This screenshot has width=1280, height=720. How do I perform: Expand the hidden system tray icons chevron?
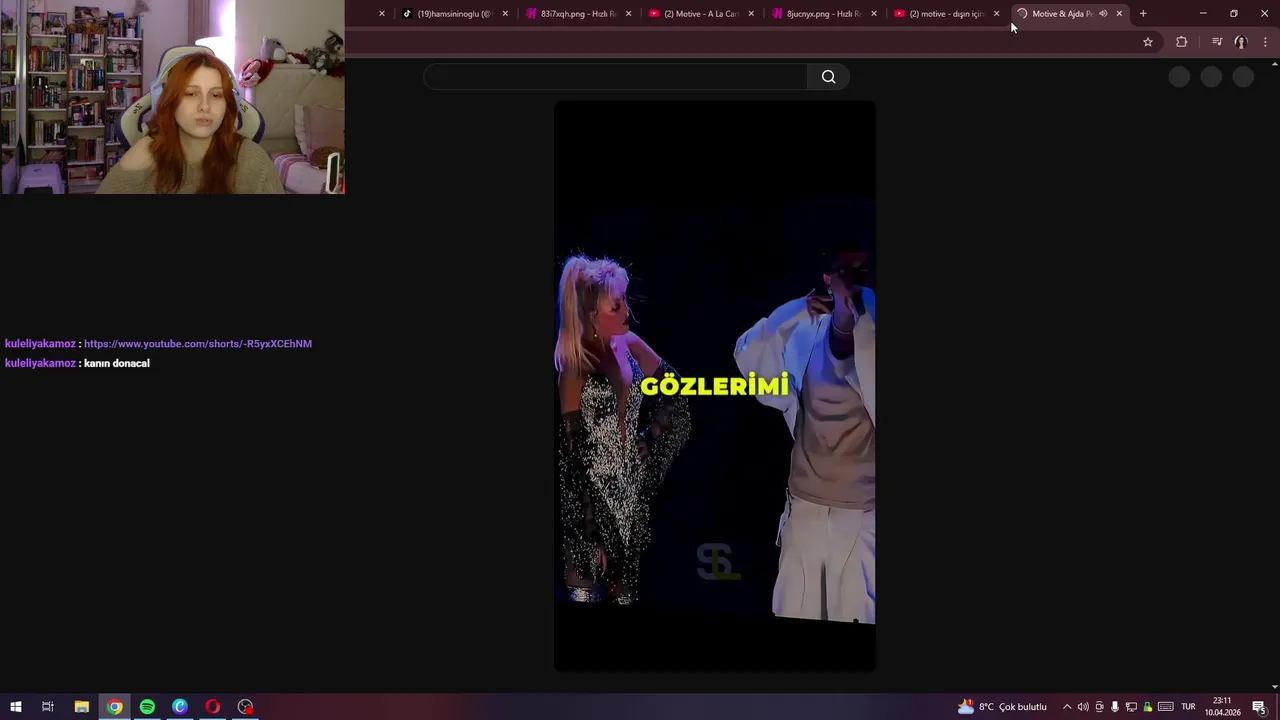(x=1067, y=707)
